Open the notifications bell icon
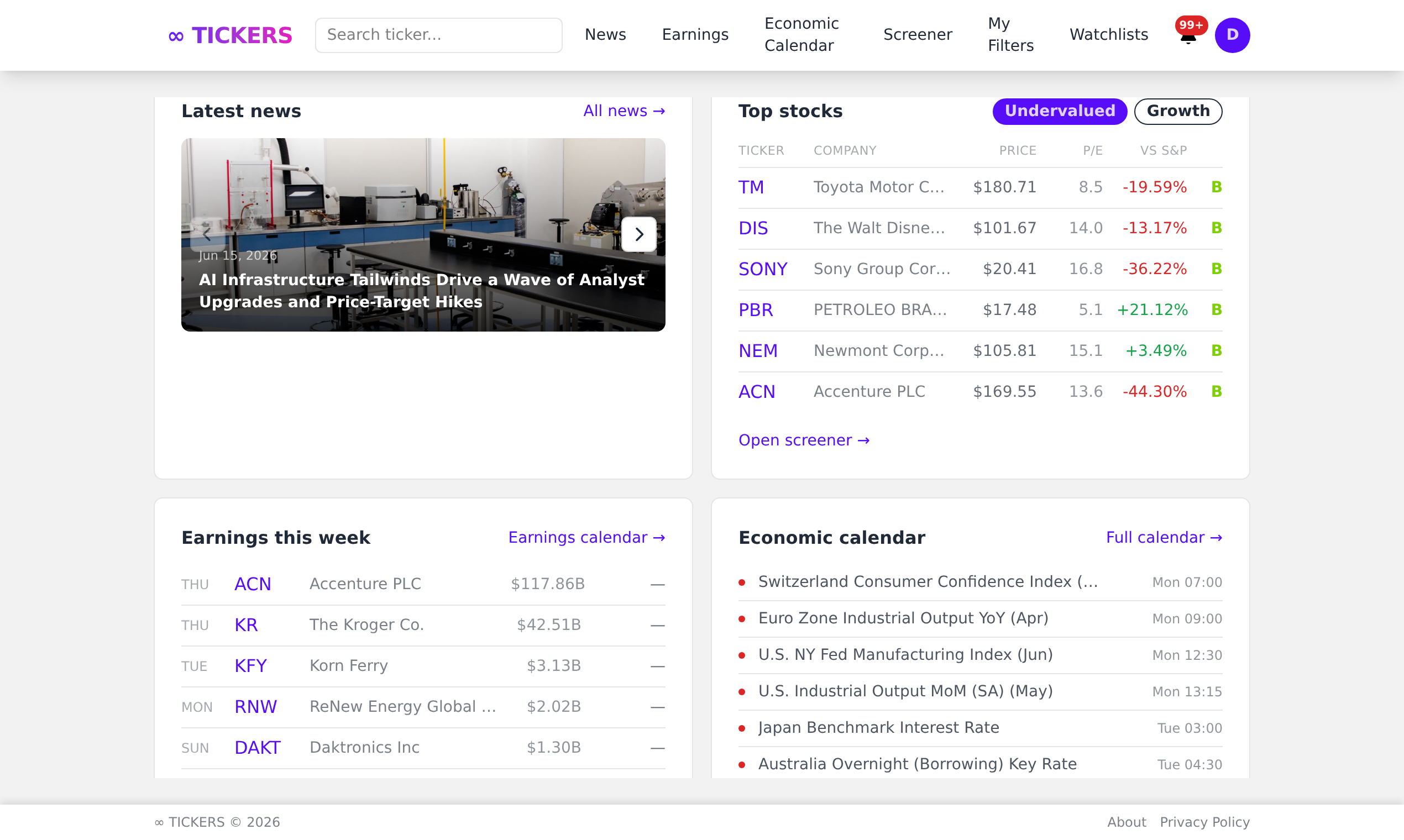Screen dimensions: 1404x840 point(1188,38)
